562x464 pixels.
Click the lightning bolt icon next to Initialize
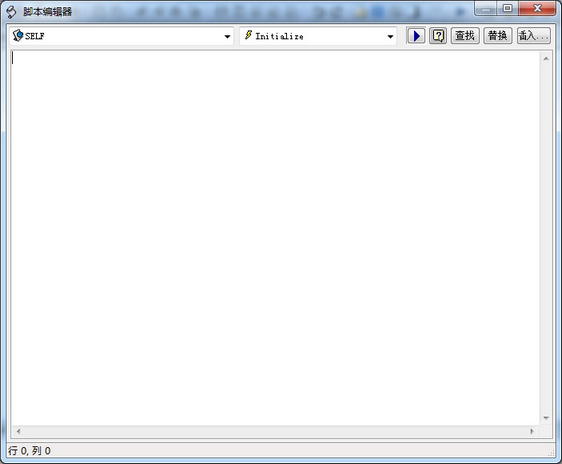(x=248, y=35)
